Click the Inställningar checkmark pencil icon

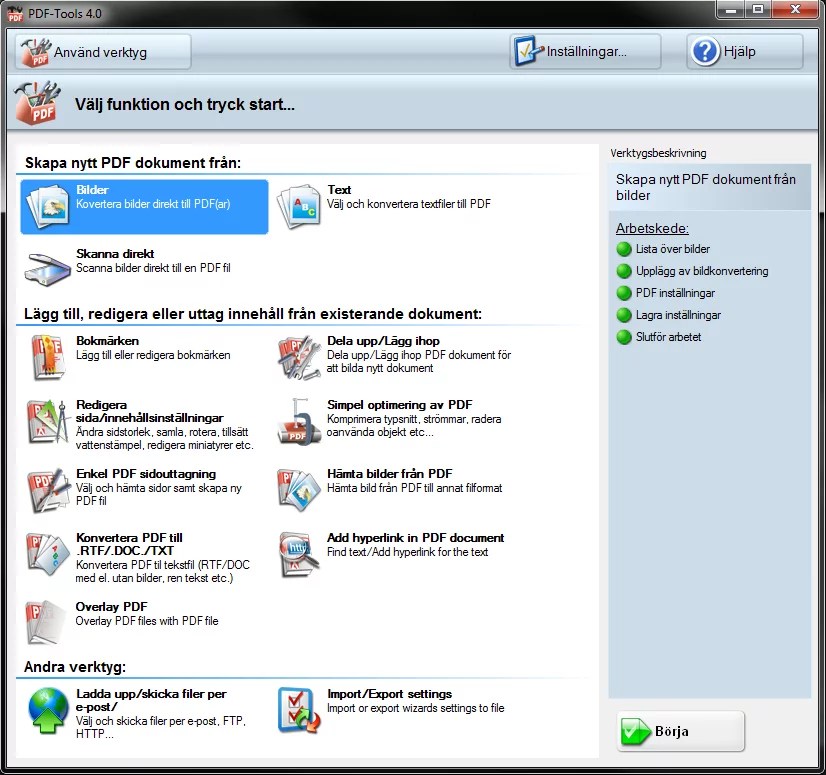click(x=529, y=51)
